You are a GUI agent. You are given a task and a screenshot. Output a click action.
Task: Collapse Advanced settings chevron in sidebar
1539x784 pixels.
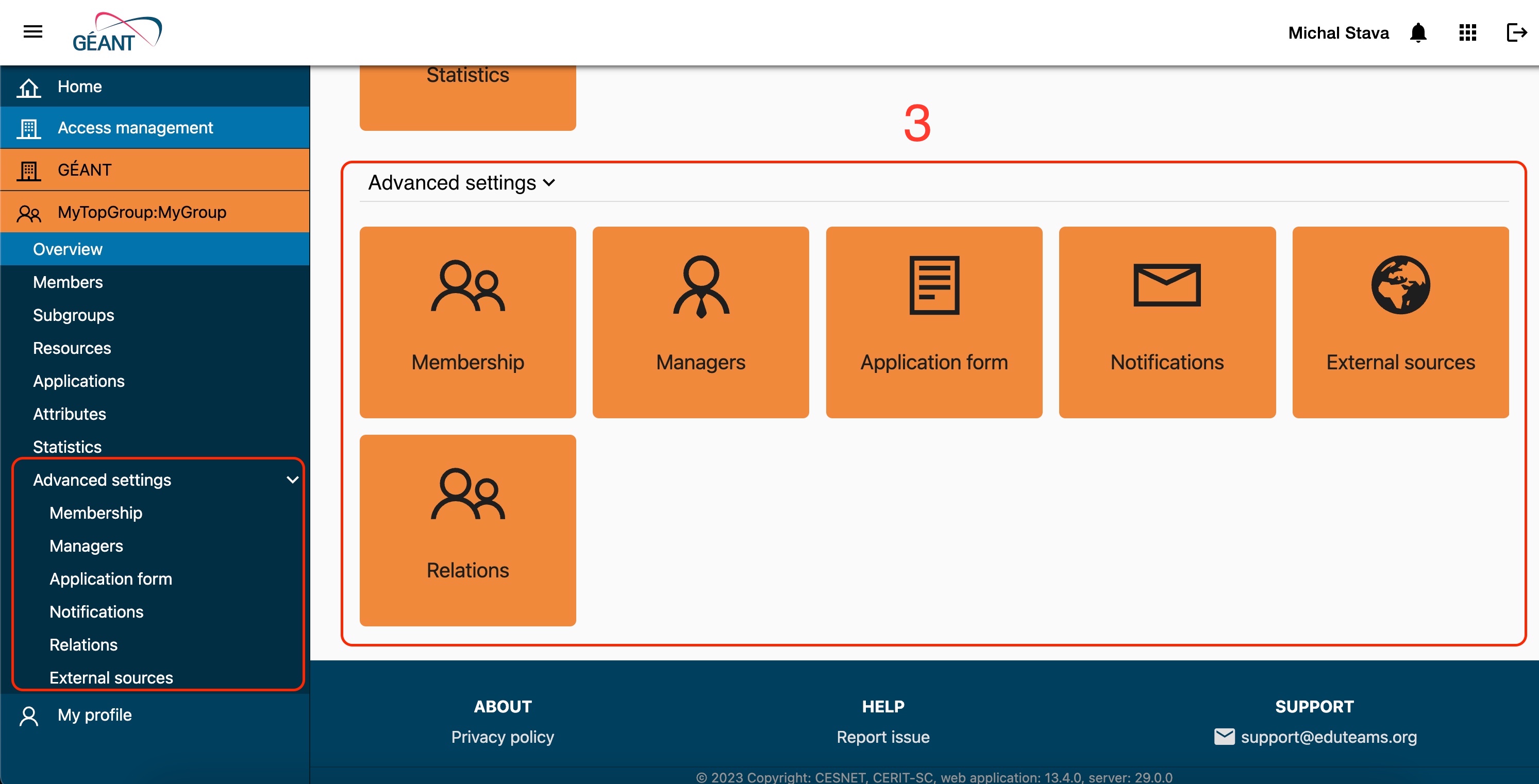click(292, 480)
